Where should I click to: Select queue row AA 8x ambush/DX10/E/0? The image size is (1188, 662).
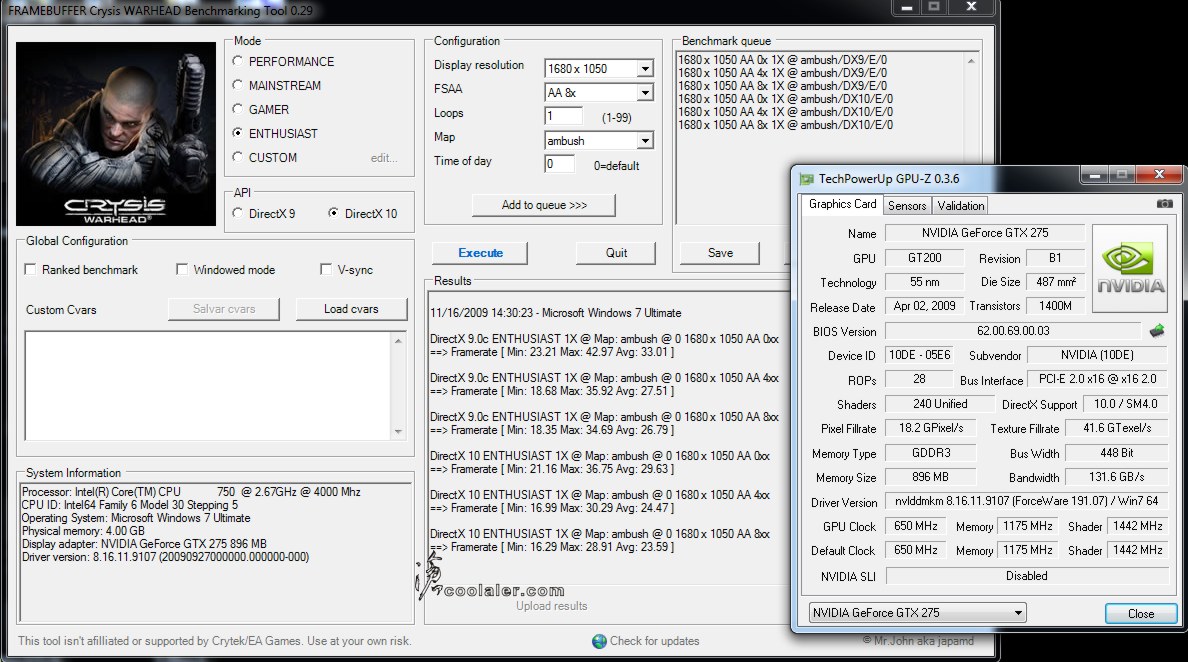click(x=786, y=124)
